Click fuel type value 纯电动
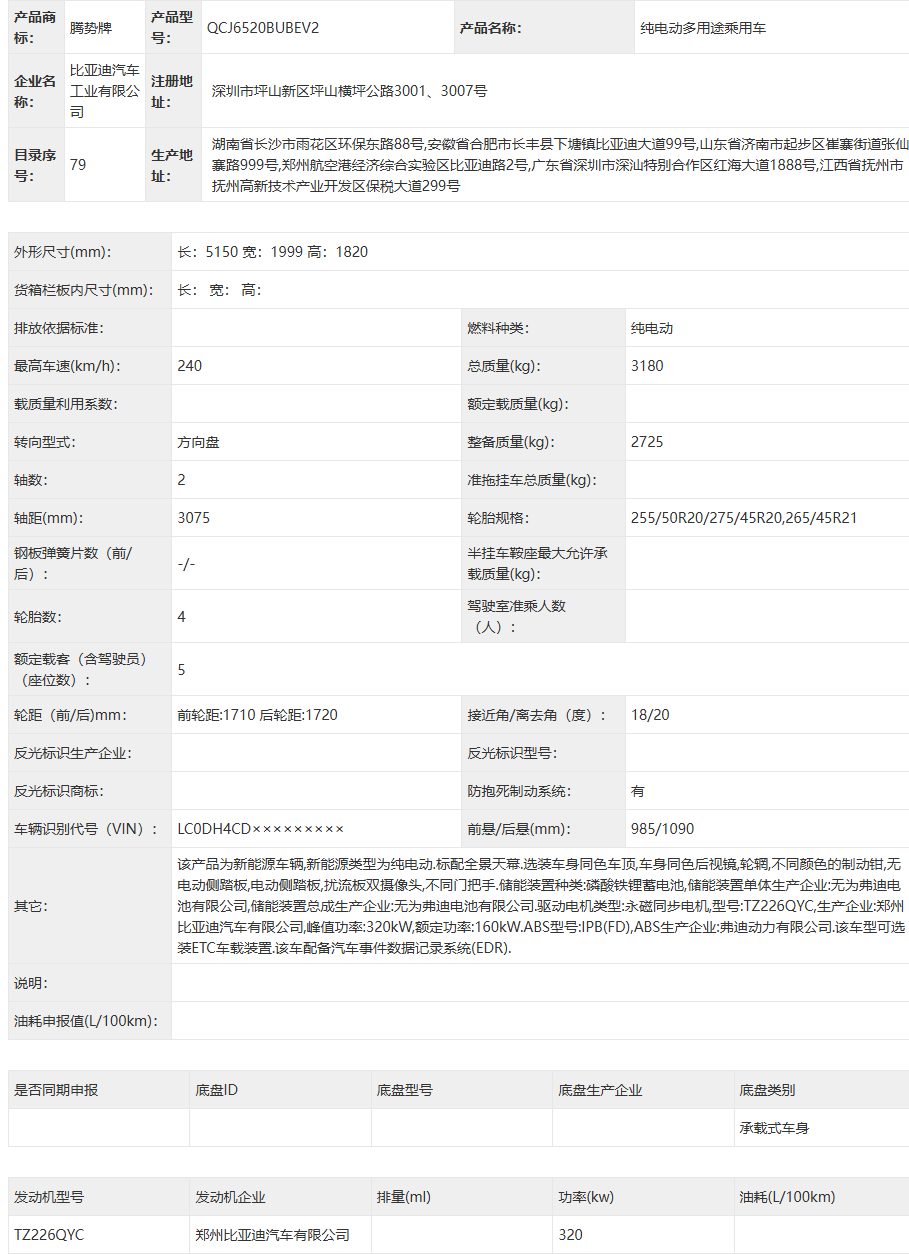Image resolution: width=909 pixels, height=1254 pixels. [x=652, y=328]
